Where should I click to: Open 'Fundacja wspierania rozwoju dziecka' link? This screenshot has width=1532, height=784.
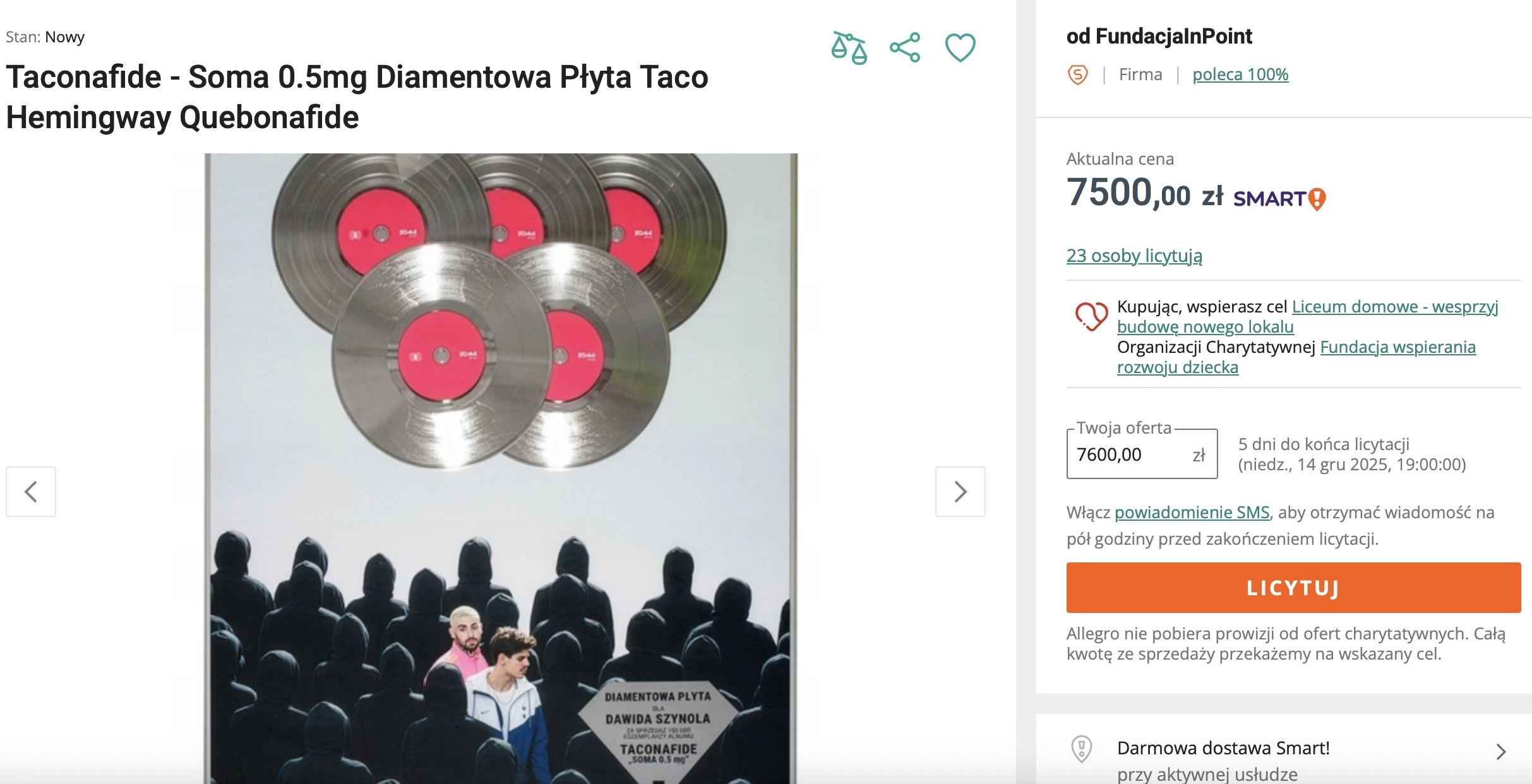pos(1397,347)
